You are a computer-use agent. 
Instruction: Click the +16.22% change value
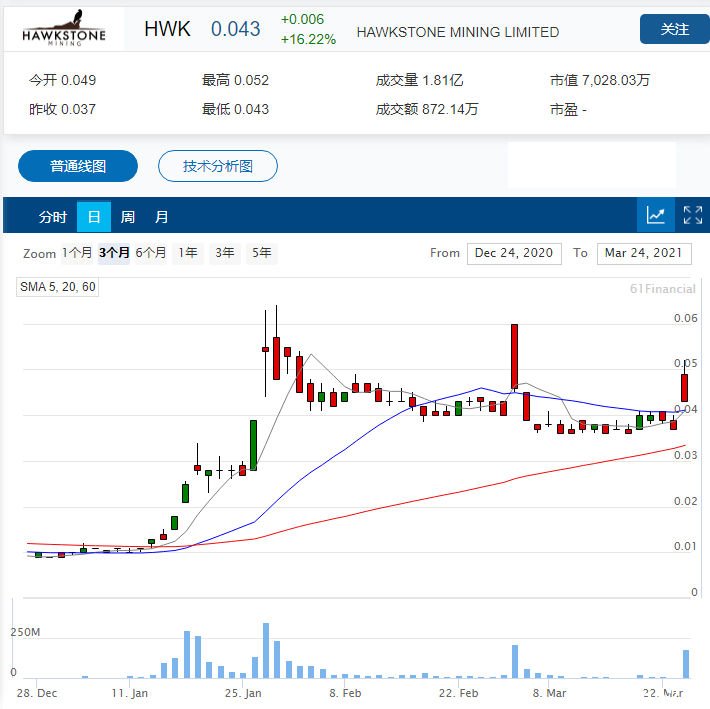(308, 39)
